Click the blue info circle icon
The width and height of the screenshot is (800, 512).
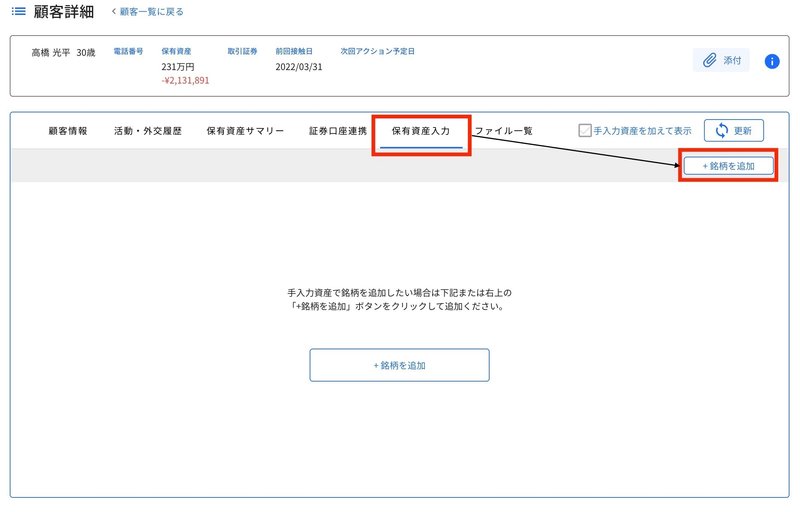coord(772,62)
